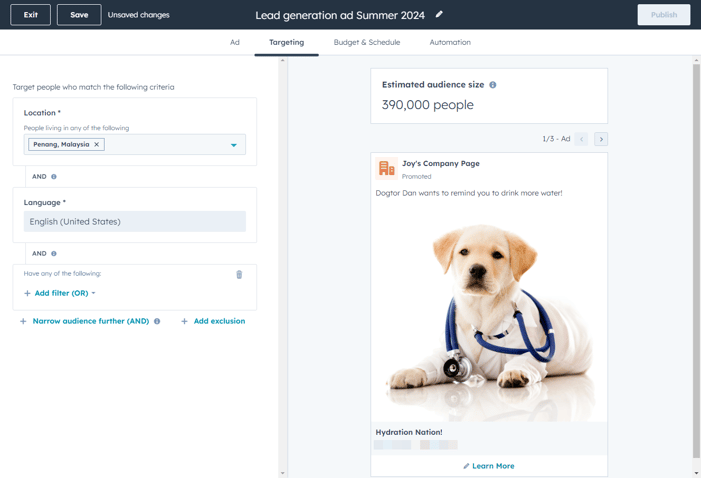The image size is (701, 478).
Task: Click info icon beside Narrow audience further
Action: pyautogui.click(x=157, y=322)
